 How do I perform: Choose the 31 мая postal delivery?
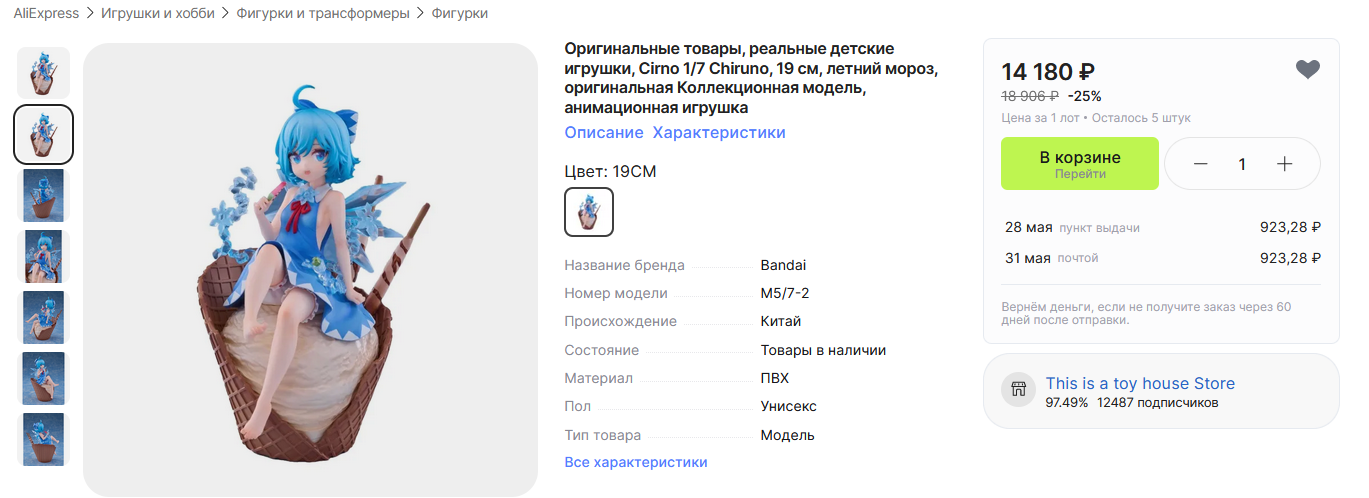(1163, 258)
